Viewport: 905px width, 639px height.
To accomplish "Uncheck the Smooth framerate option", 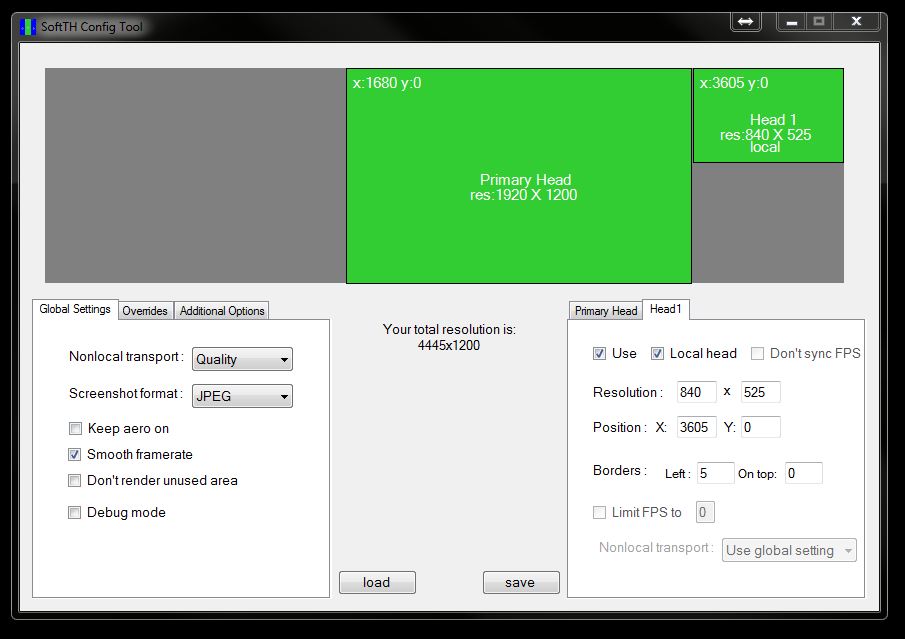I will click(75, 455).
